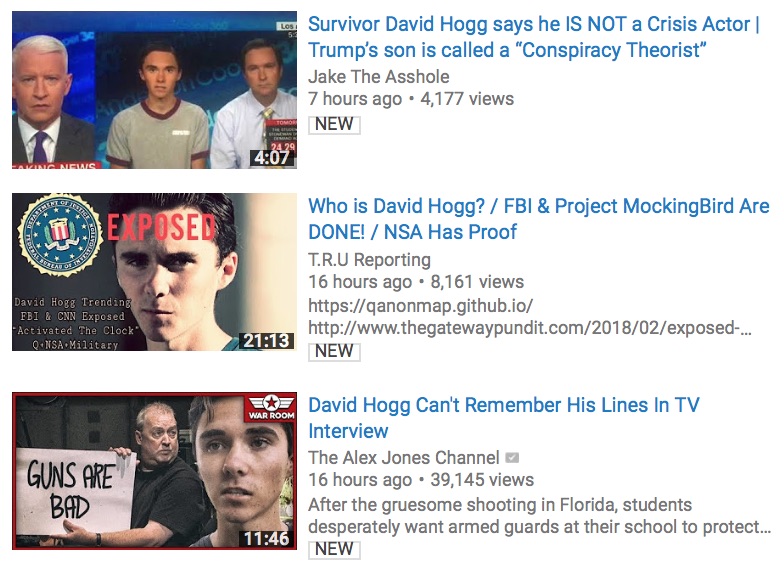Click the title 'David Hogg Can't Remember His Lines In TV Interview'
This screenshot has height=568, width=784.
click(504, 418)
